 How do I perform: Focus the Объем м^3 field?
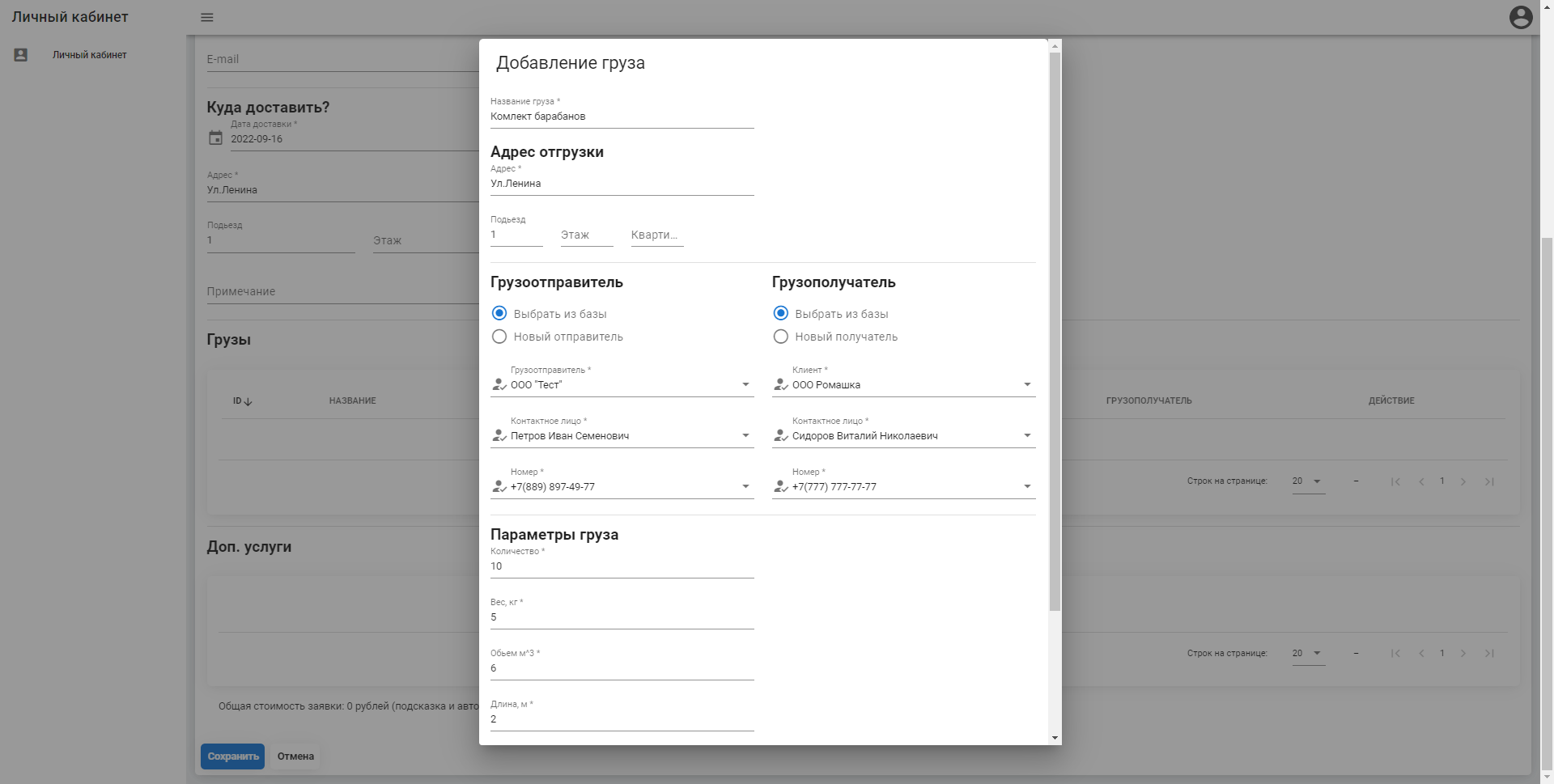tap(622, 668)
